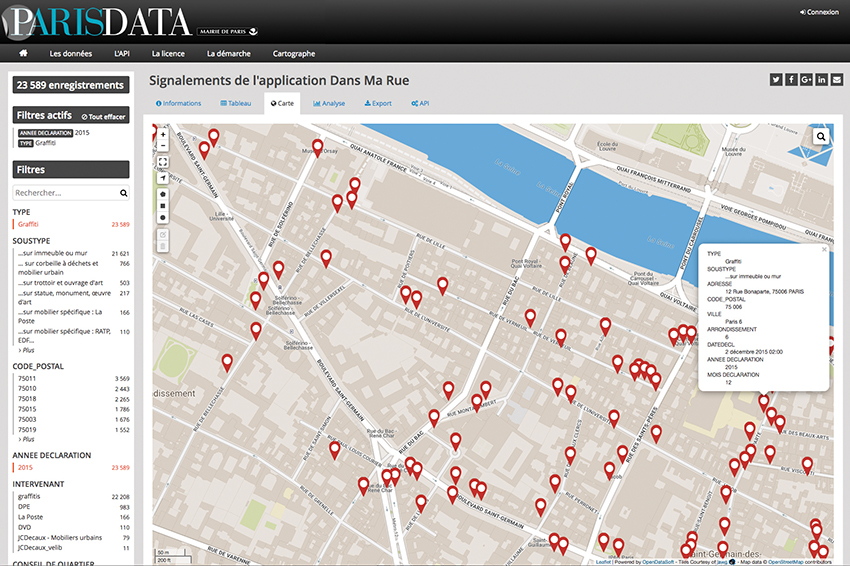Click the Paris Data logo
The height and width of the screenshot is (566, 850).
(x=98, y=22)
